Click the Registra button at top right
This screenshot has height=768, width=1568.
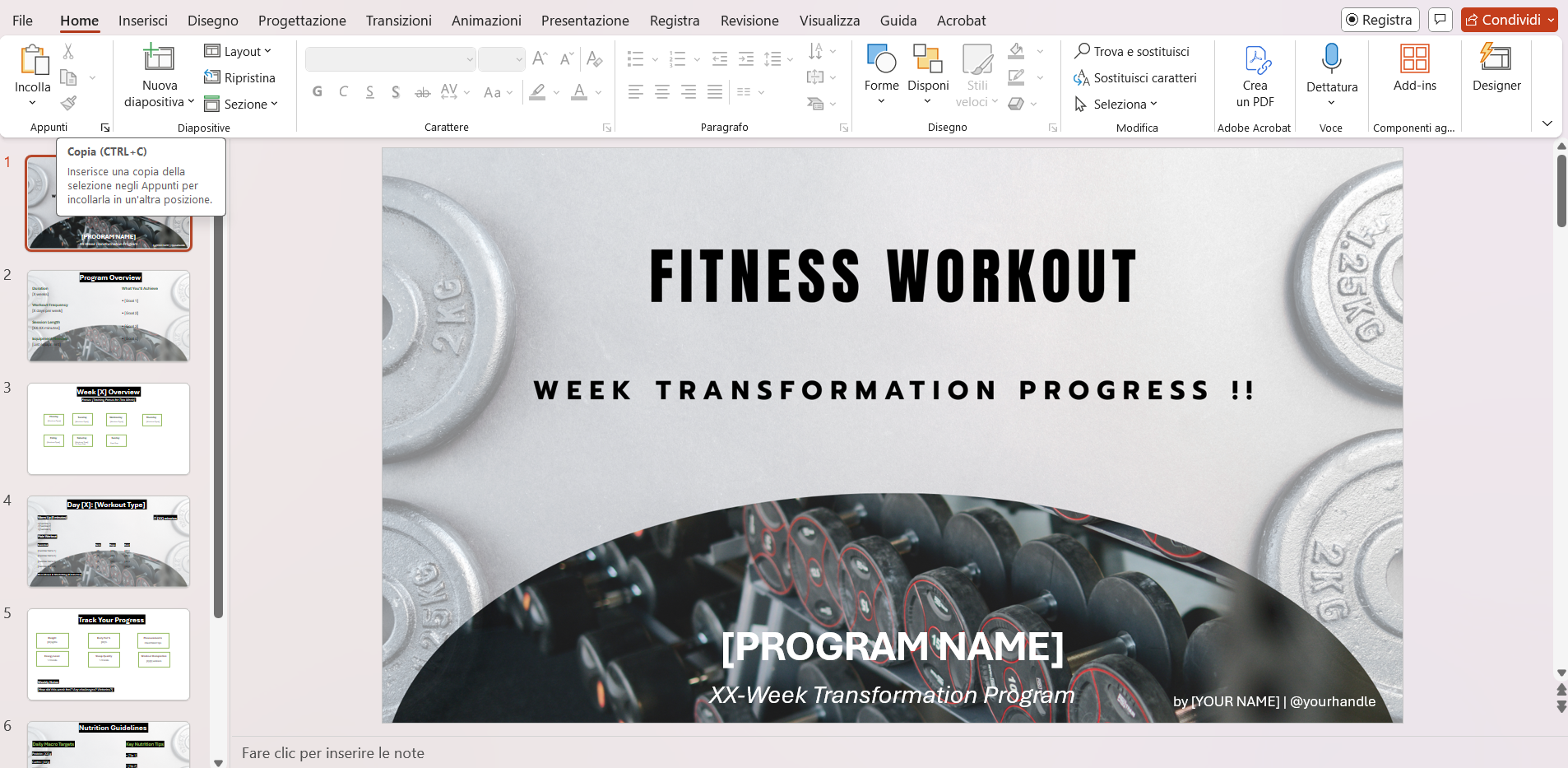pyautogui.click(x=1380, y=20)
